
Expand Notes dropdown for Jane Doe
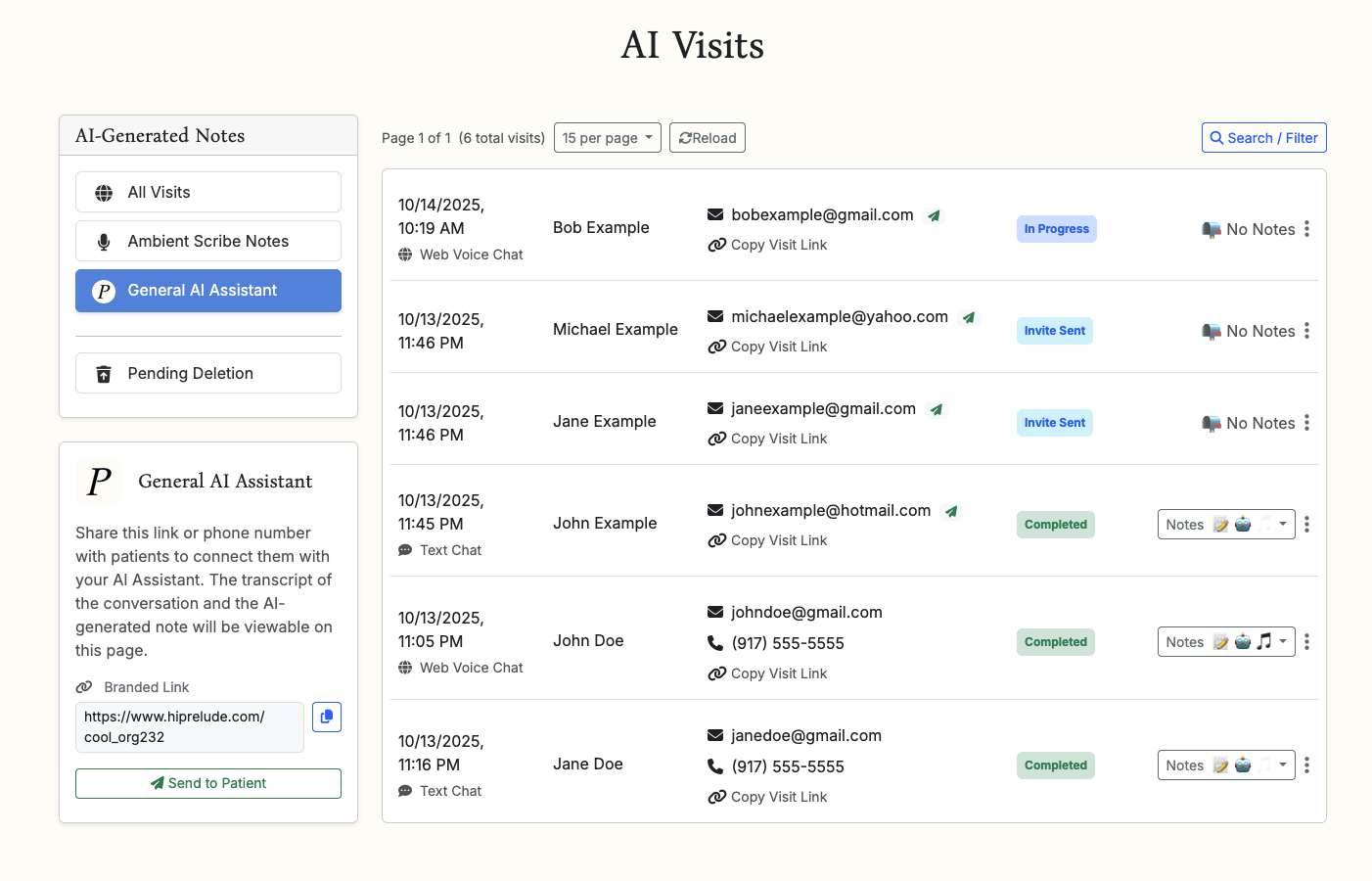[1225, 765]
